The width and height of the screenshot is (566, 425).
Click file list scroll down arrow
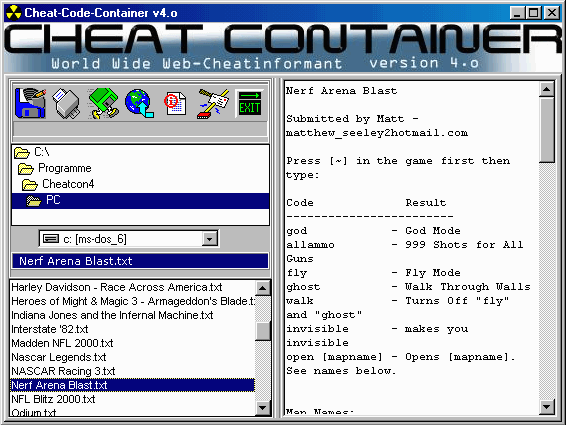(263, 408)
